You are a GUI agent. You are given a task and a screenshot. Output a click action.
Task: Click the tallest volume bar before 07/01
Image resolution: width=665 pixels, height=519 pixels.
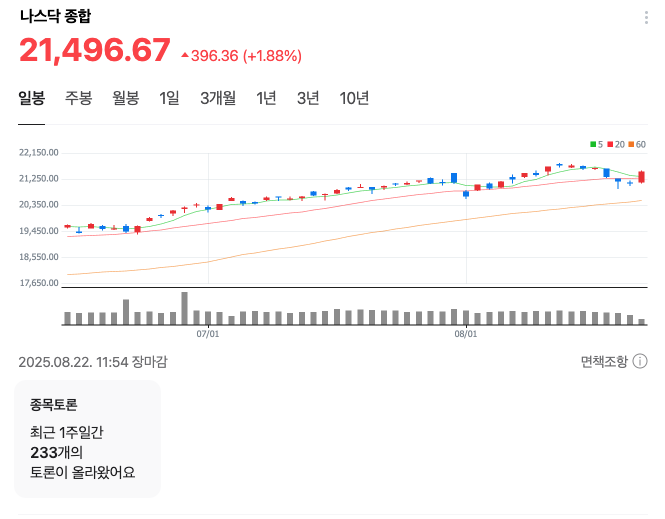pyautogui.click(x=184, y=308)
